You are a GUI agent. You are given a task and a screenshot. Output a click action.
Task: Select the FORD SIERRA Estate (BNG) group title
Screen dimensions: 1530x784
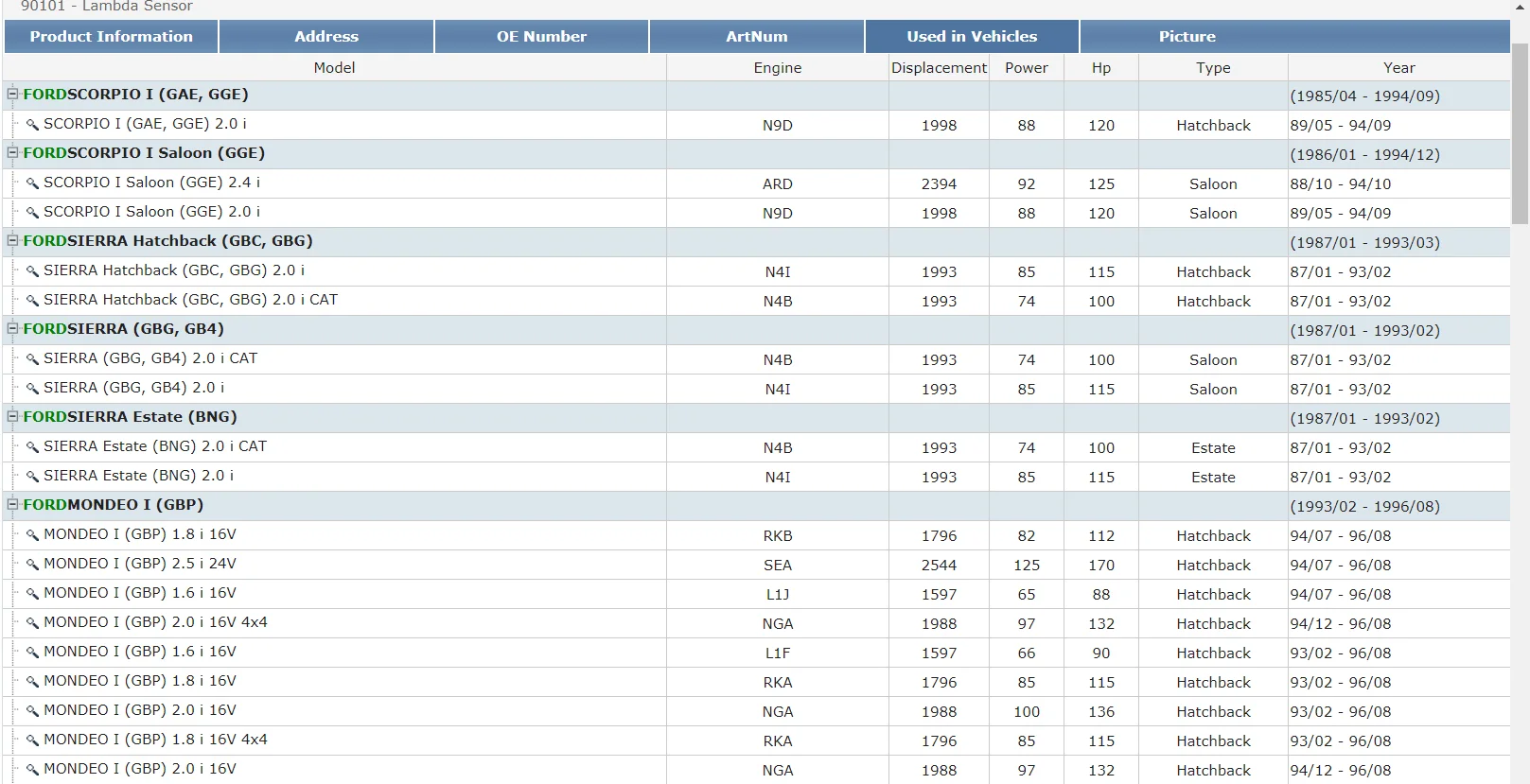click(130, 417)
